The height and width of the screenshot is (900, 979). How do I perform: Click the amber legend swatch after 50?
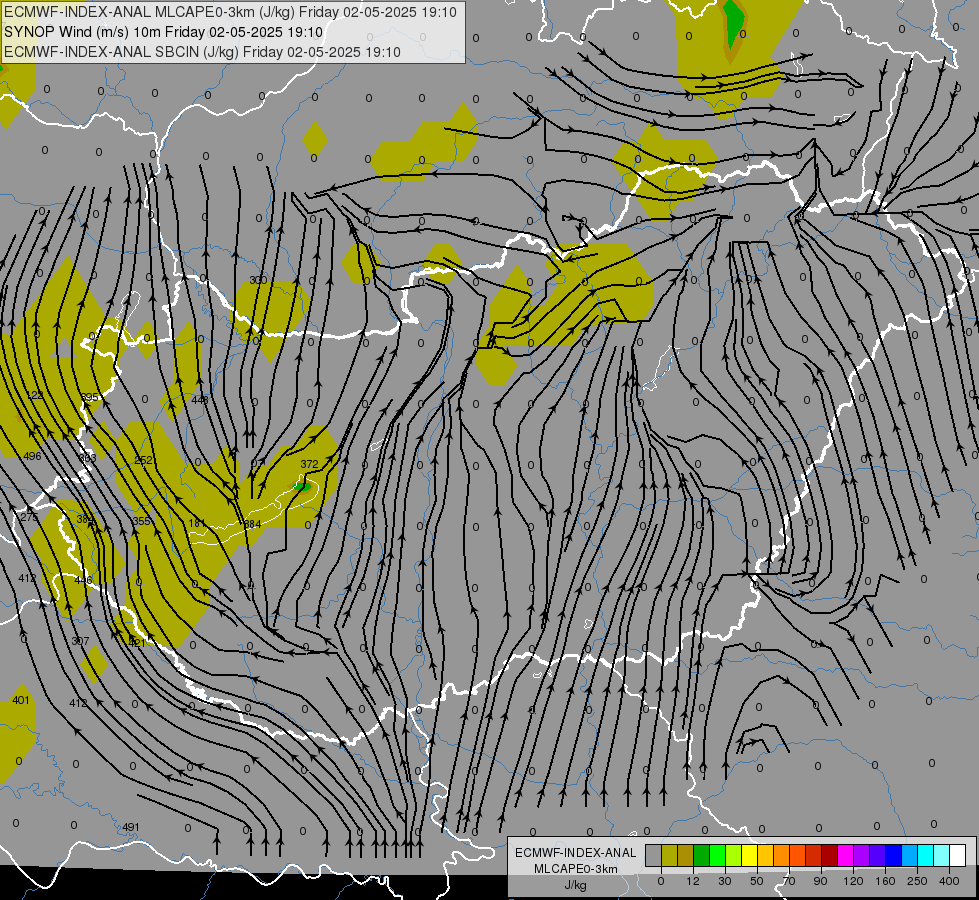coord(765,855)
